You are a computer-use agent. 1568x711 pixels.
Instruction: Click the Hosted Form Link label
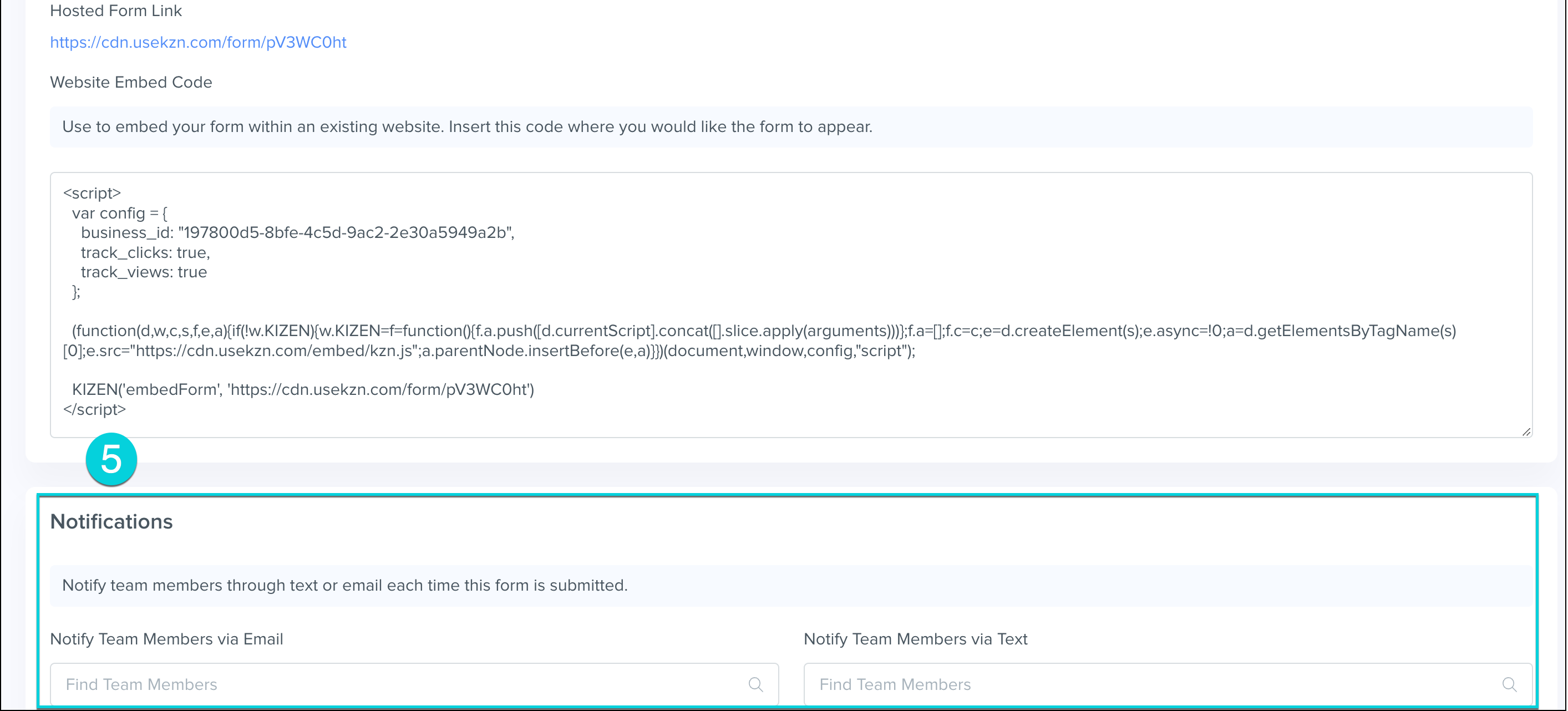(116, 11)
